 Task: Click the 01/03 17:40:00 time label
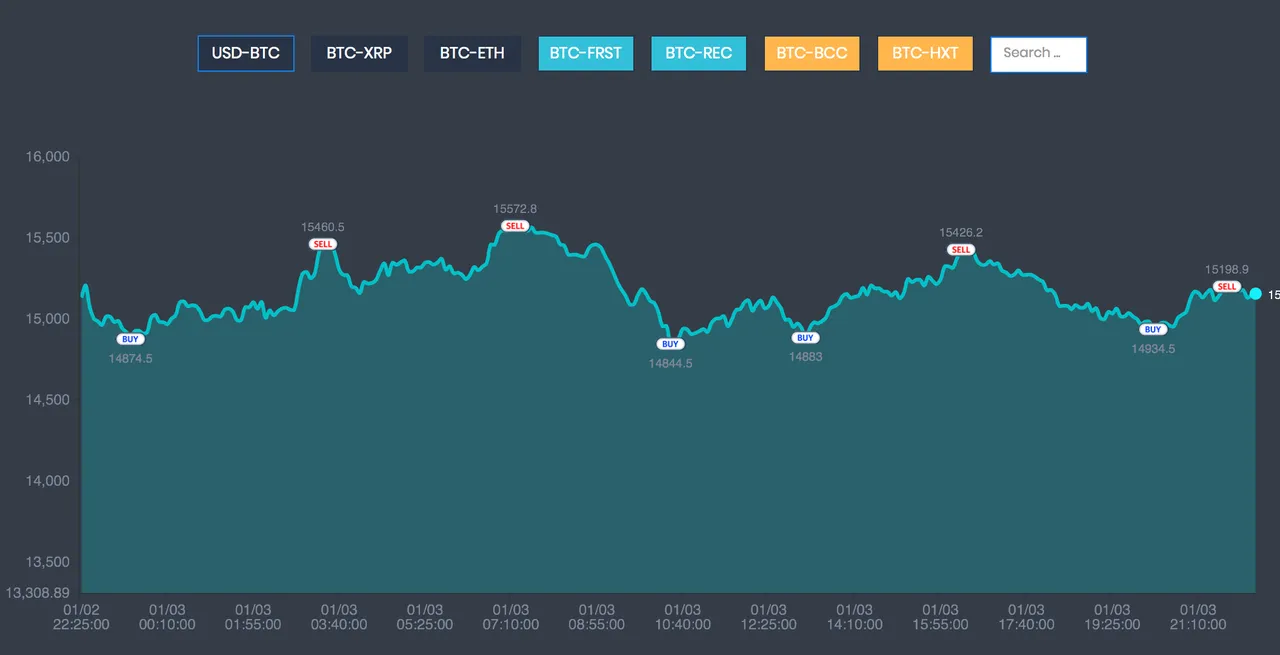[1027, 617]
